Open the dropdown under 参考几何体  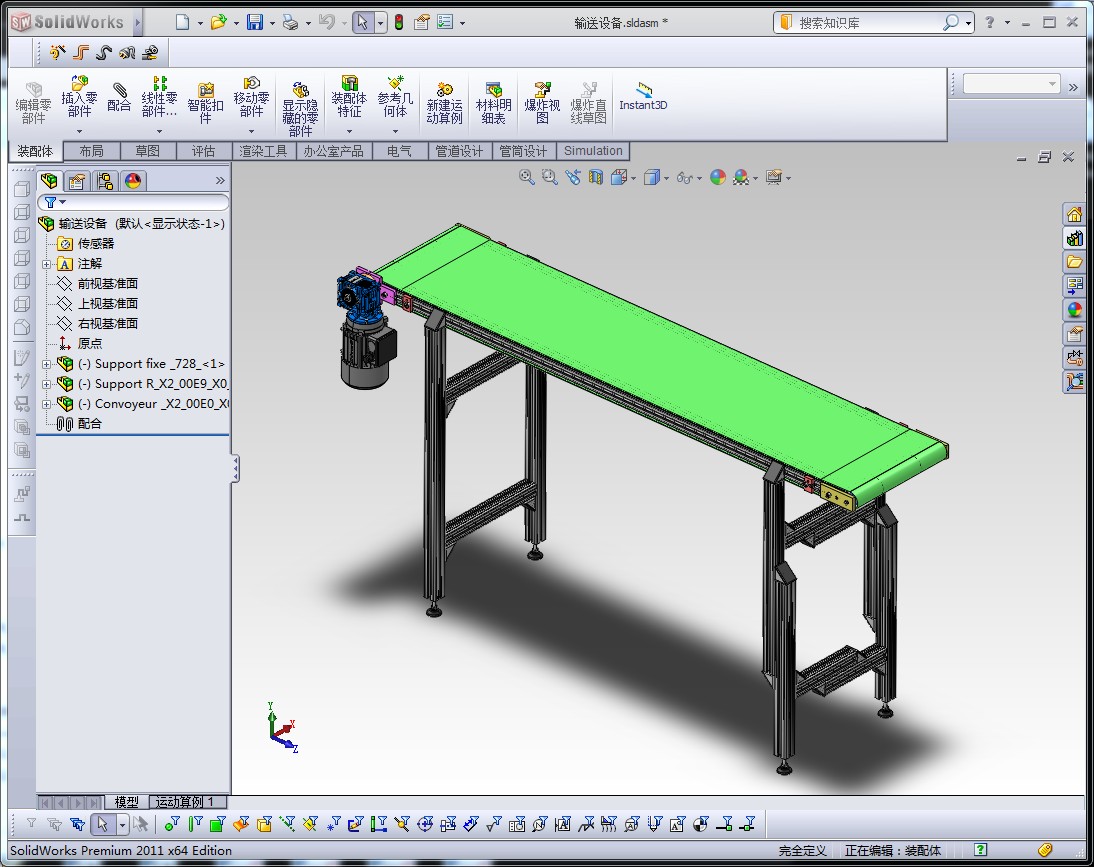(x=395, y=130)
